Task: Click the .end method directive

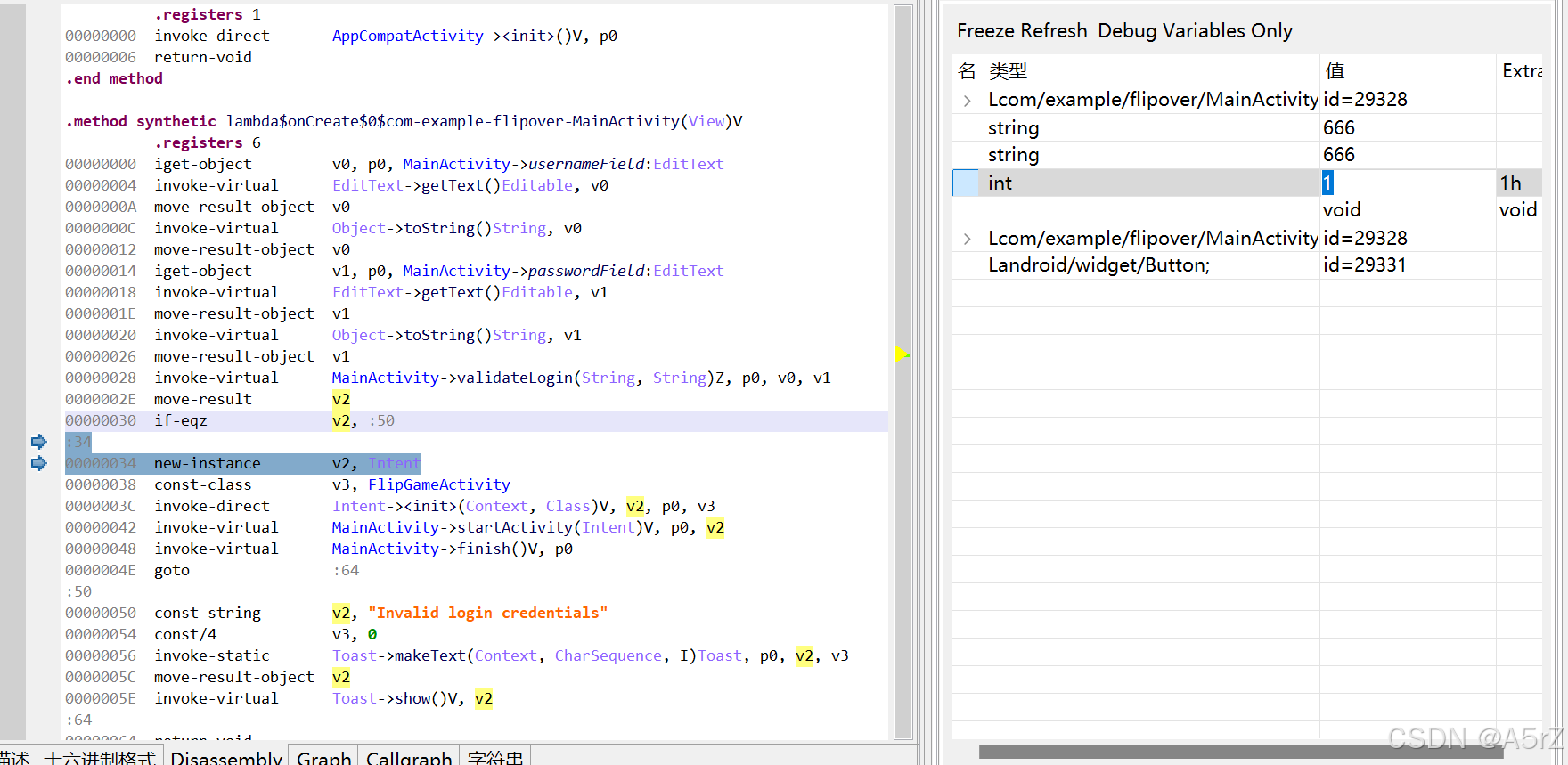Action: tap(114, 78)
